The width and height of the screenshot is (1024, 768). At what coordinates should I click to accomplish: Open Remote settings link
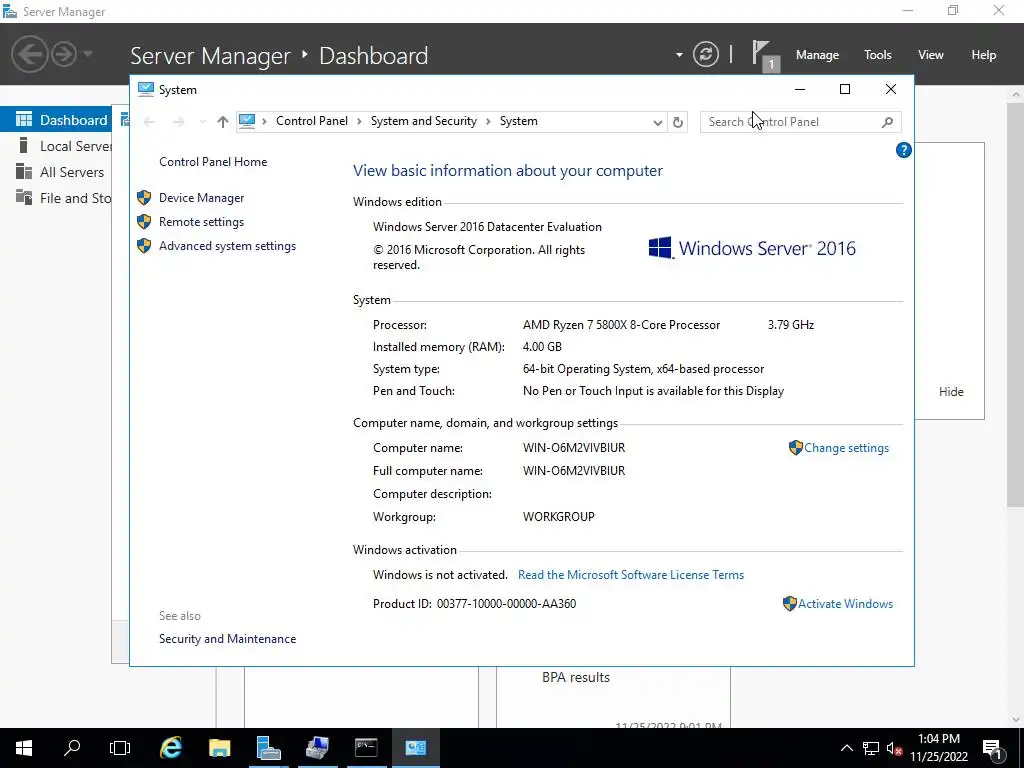(201, 222)
